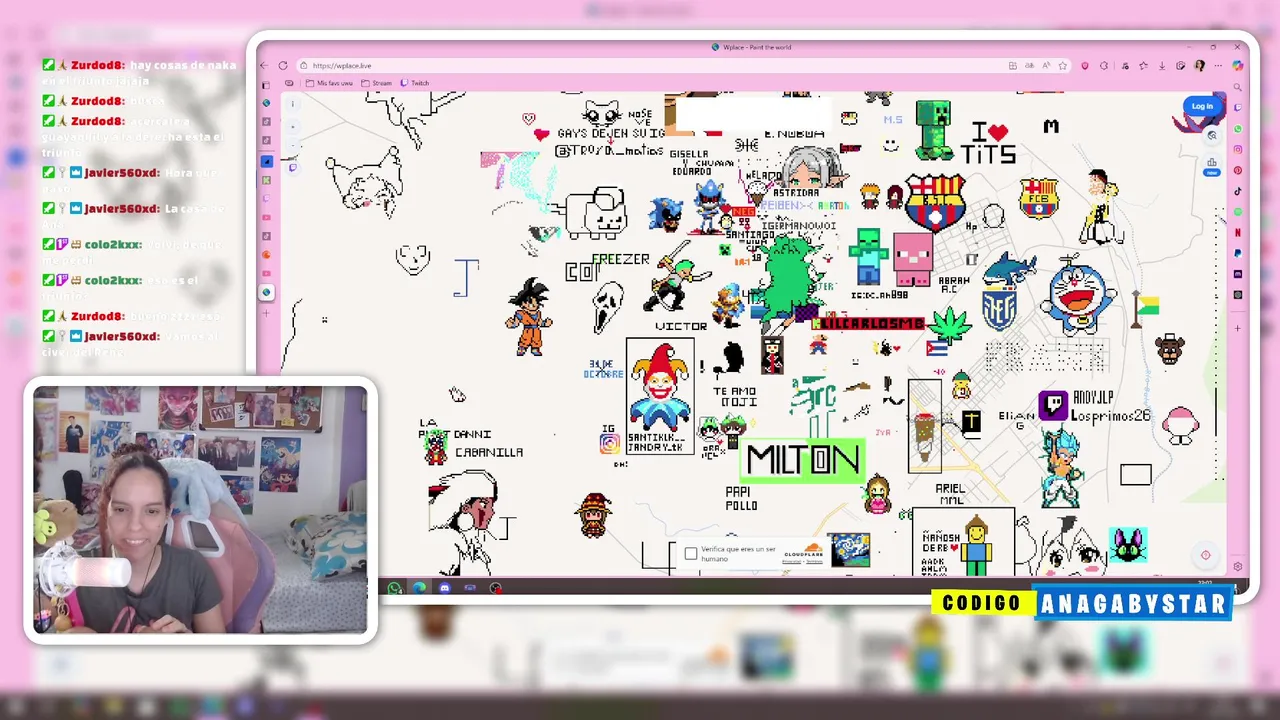Add page to favorites star

click(1063, 66)
